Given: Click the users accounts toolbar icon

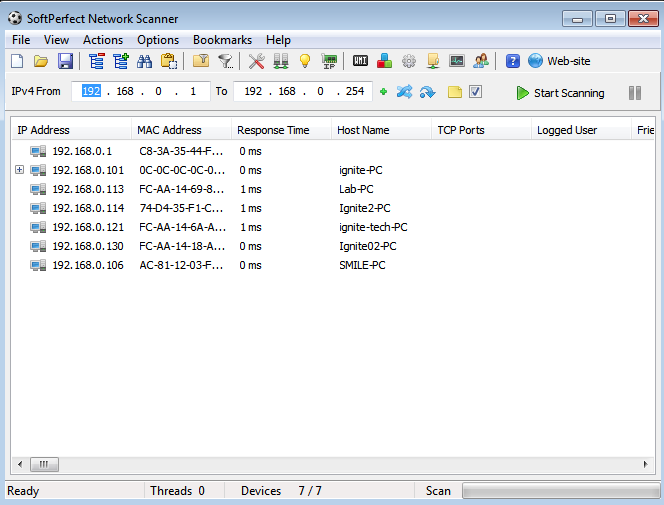Looking at the screenshot, I should [x=481, y=61].
